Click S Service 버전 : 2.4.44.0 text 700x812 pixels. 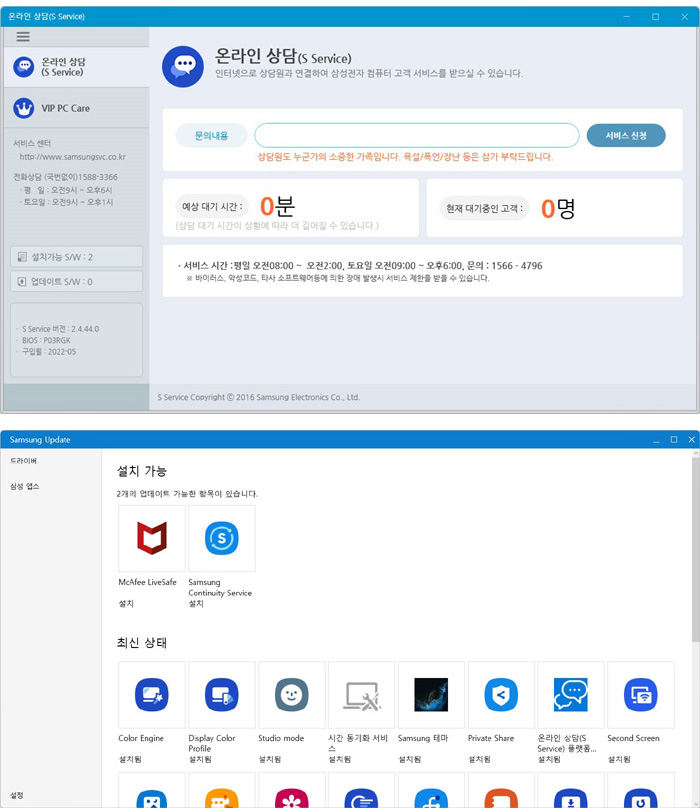60,329
